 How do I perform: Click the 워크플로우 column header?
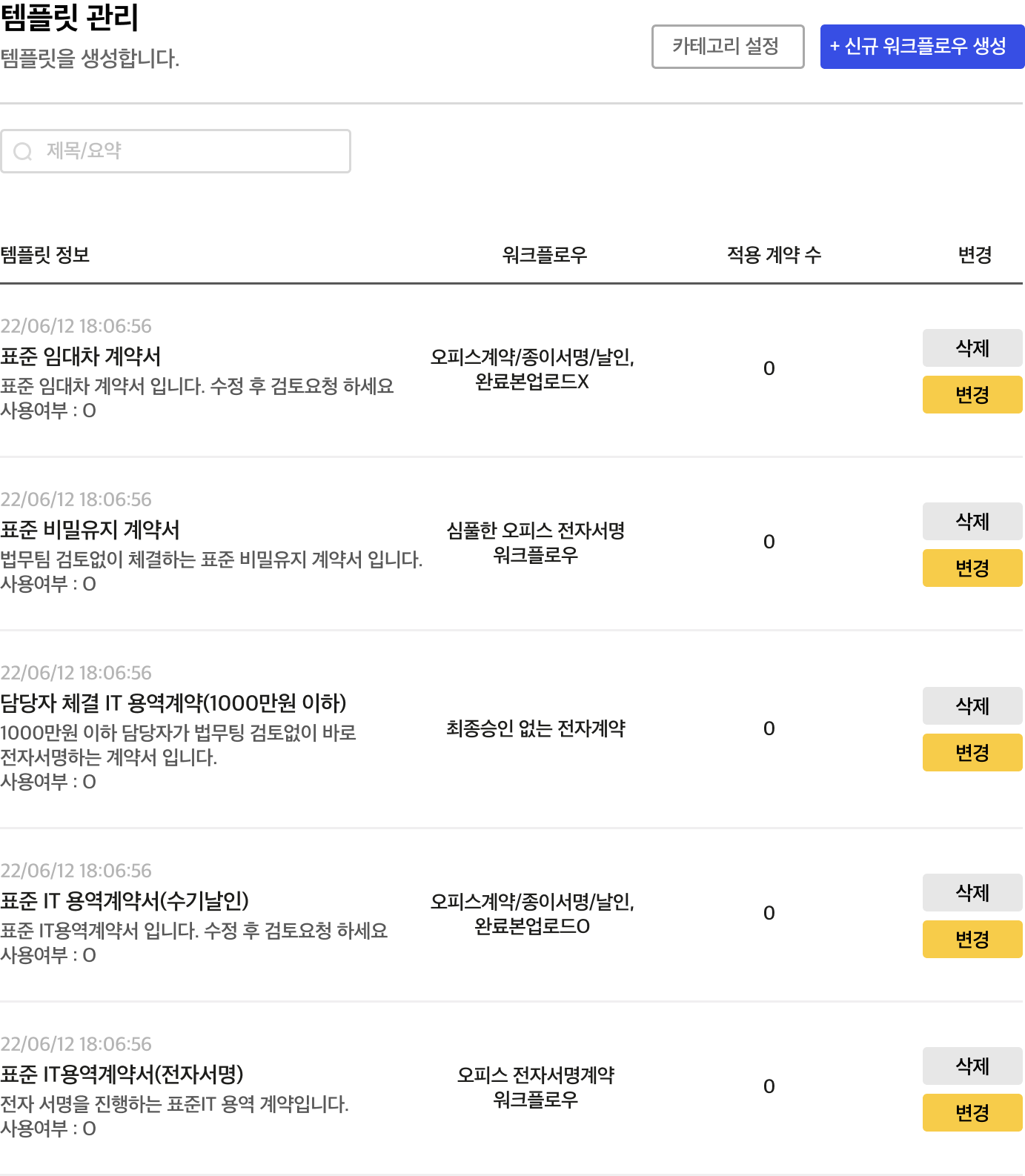545,255
